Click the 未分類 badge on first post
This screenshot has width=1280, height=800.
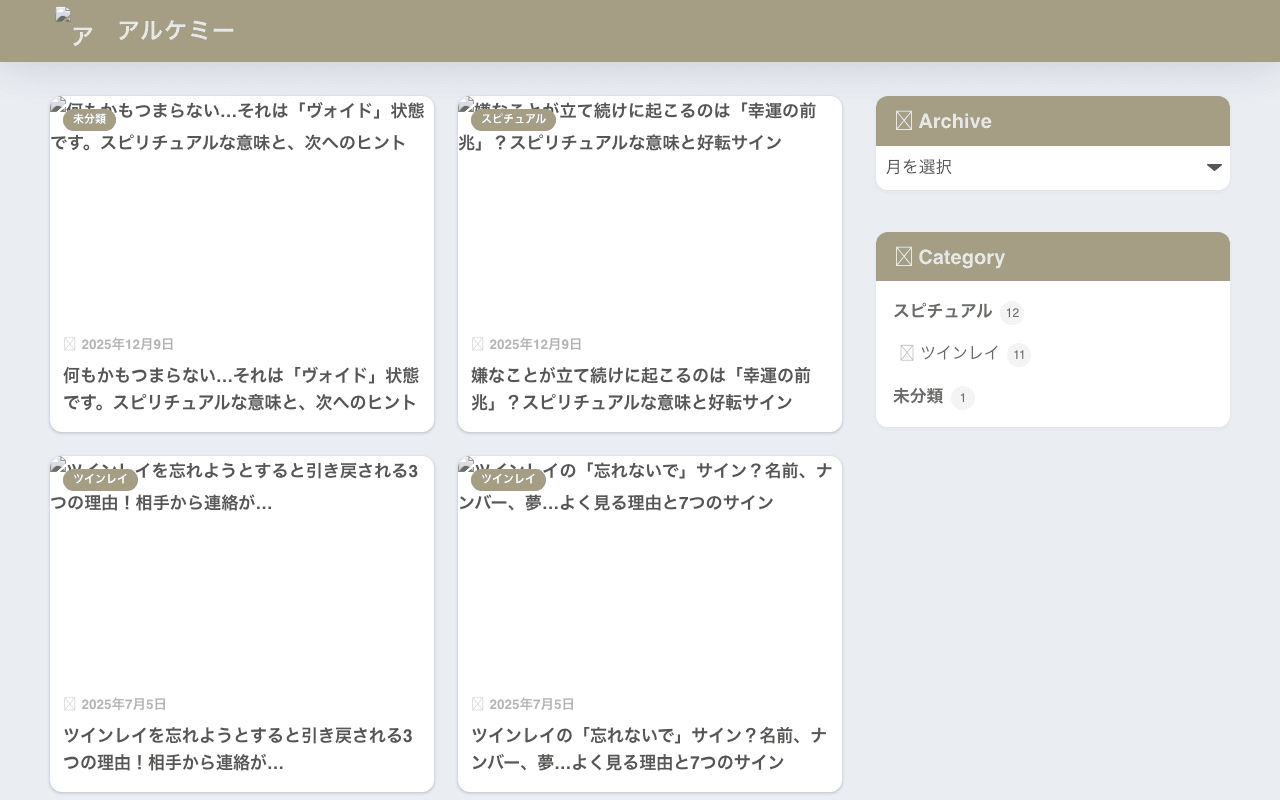pos(89,119)
